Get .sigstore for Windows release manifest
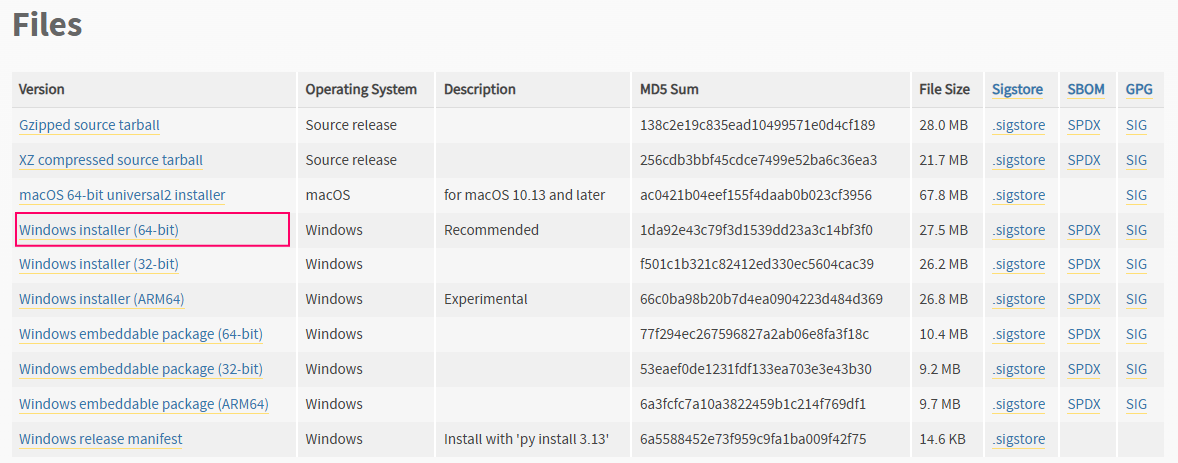 click(x=1018, y=439)
